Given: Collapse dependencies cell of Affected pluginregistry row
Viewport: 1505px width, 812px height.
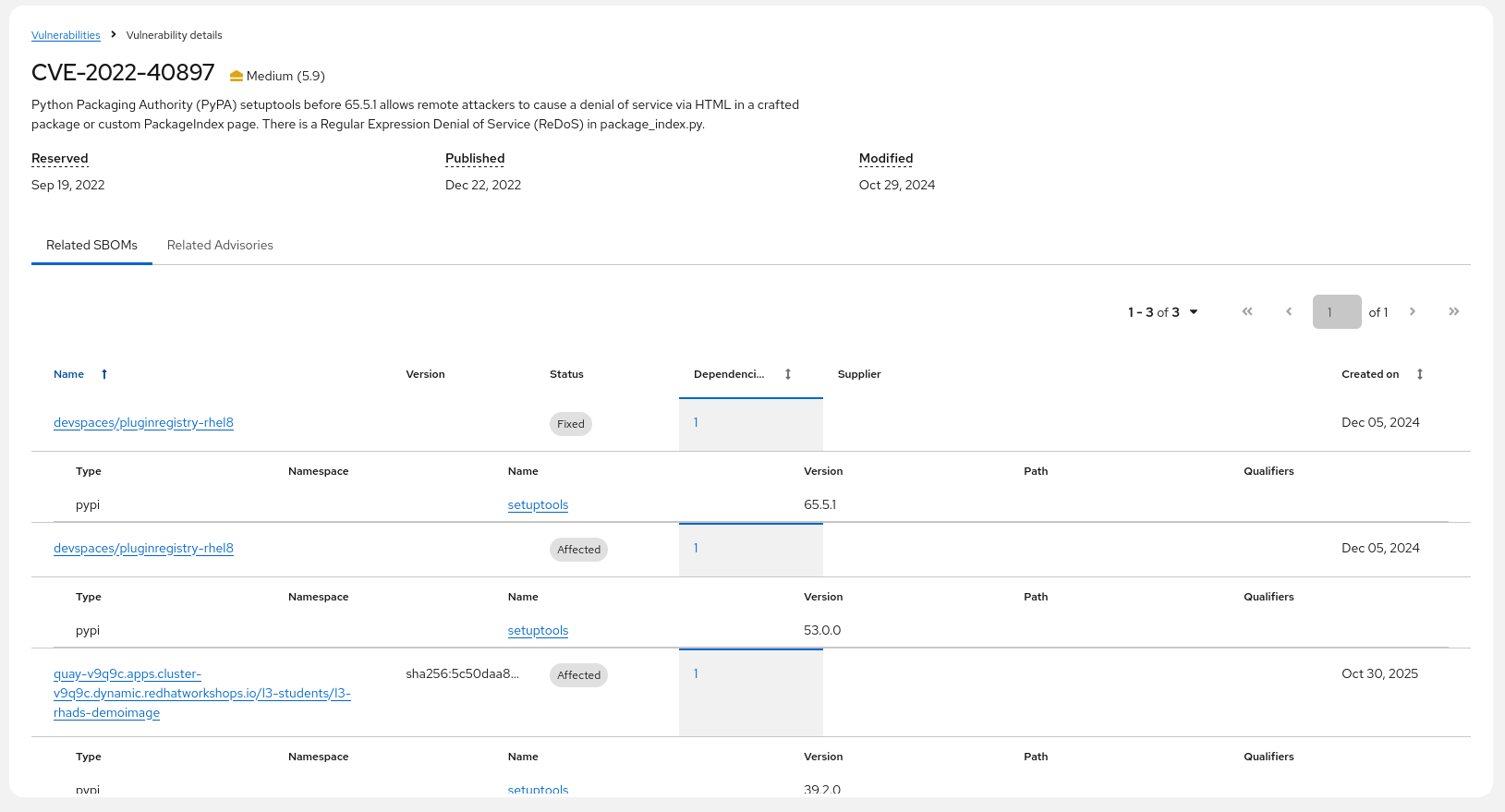Looking at the screenshot, I should pyautogui.click(x=750, y=550).
